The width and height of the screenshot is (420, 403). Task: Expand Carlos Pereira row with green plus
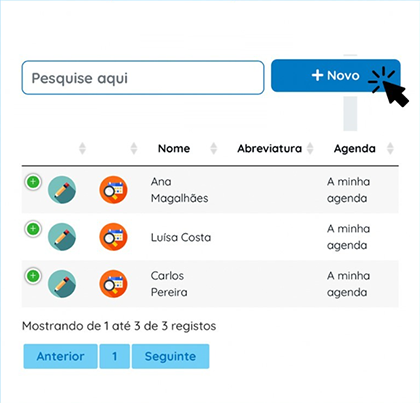[x=33, y=276]
